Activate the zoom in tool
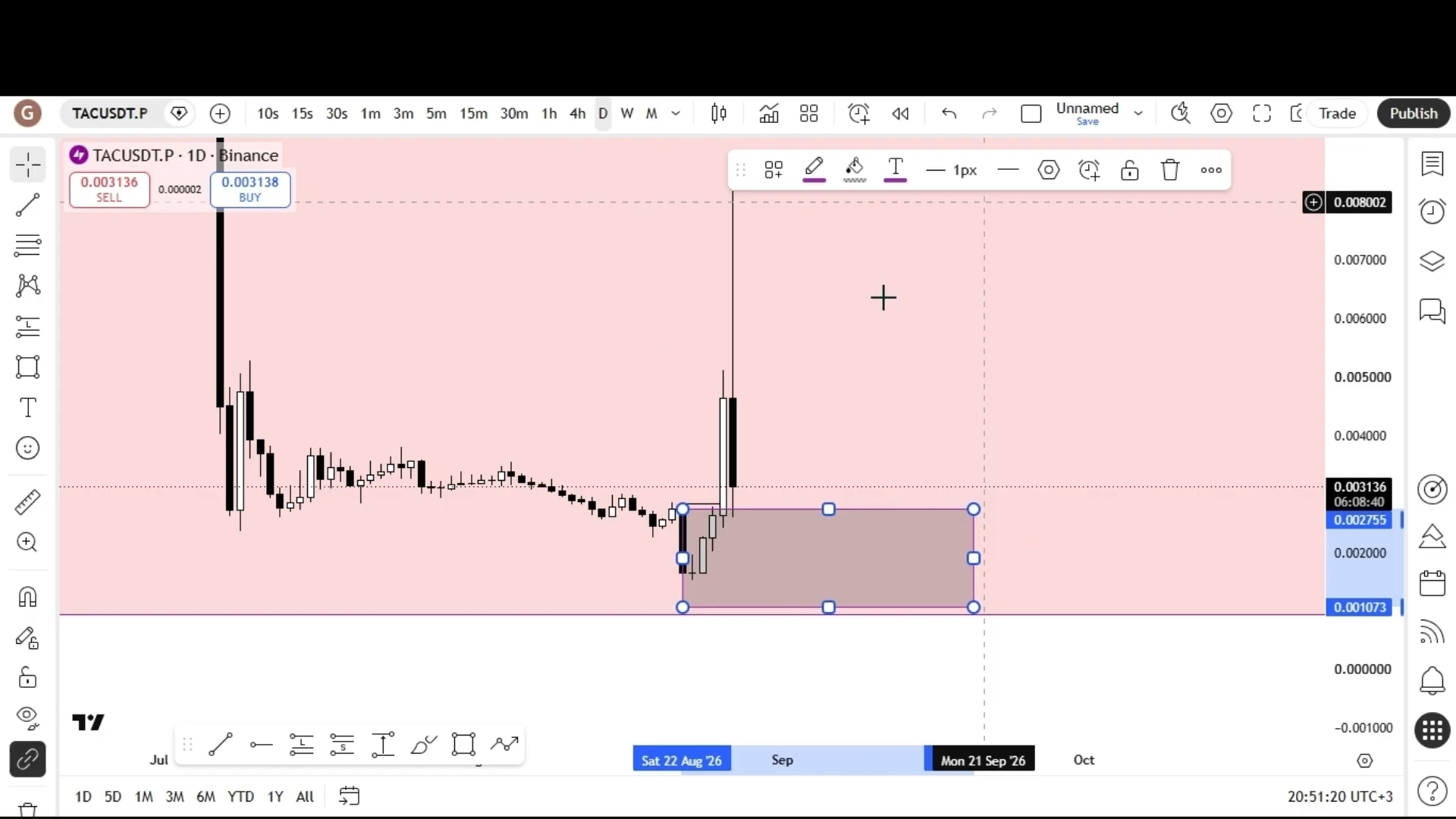1456x819 pixels. (x=28, y=542)
